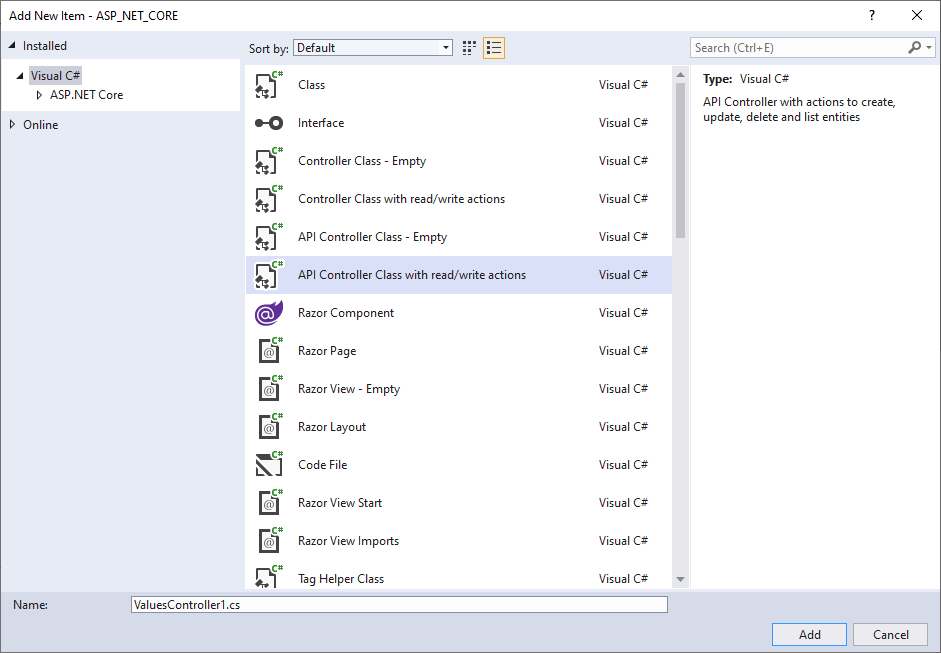Select 'API Controller Class - Empty' template

tap(372, 237)
